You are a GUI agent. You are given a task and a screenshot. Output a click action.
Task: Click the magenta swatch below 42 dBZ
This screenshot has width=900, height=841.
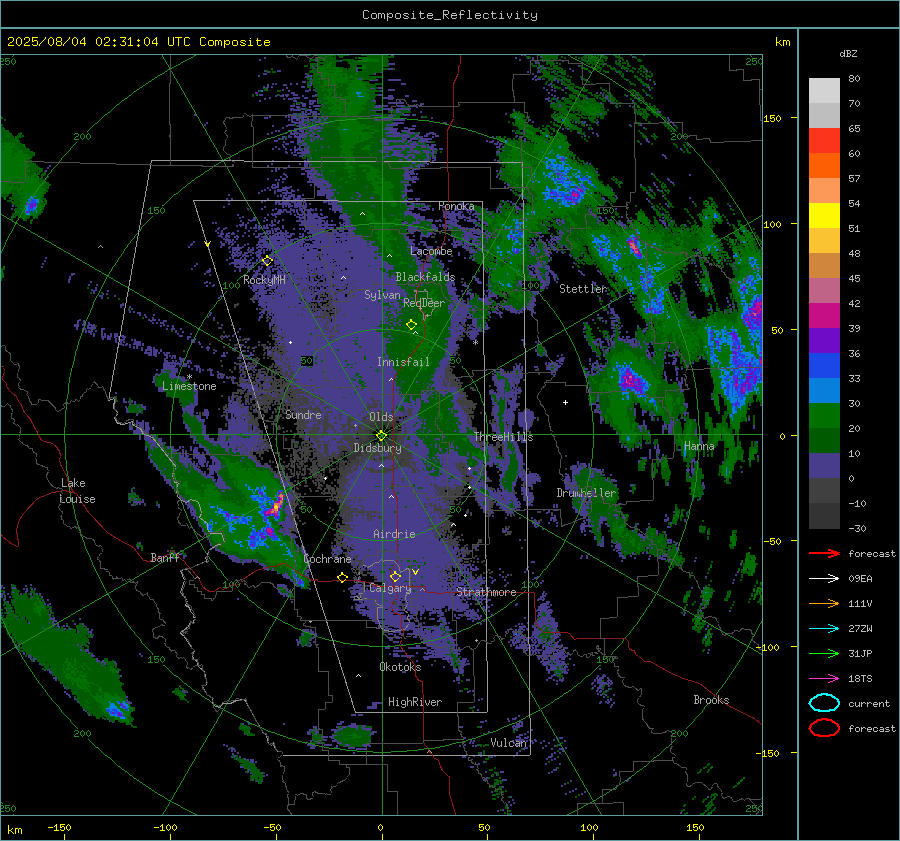824,316
